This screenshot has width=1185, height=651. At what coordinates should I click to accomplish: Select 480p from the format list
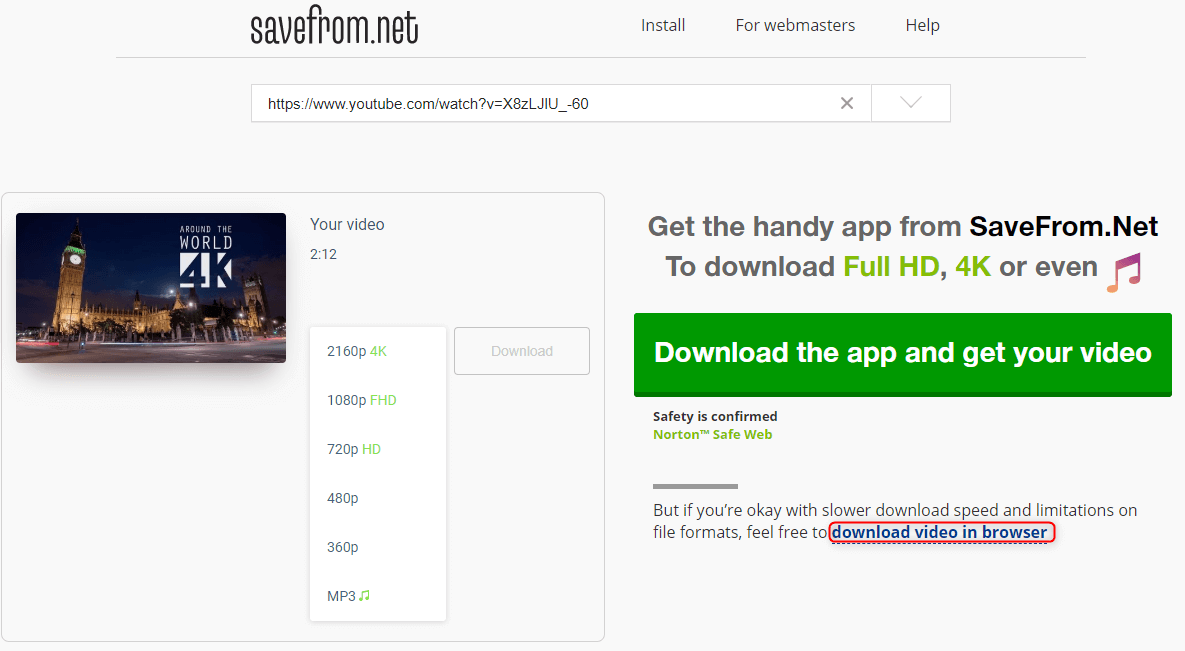(x=342, y=498)
